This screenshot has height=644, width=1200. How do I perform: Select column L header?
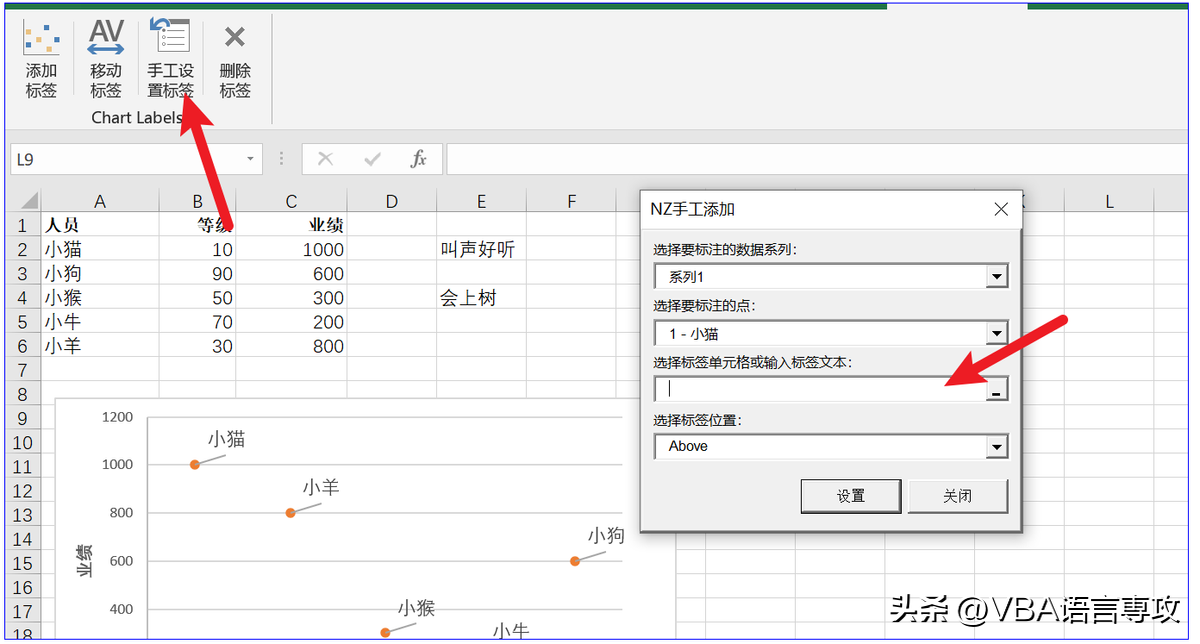(x=1109, y=201)
